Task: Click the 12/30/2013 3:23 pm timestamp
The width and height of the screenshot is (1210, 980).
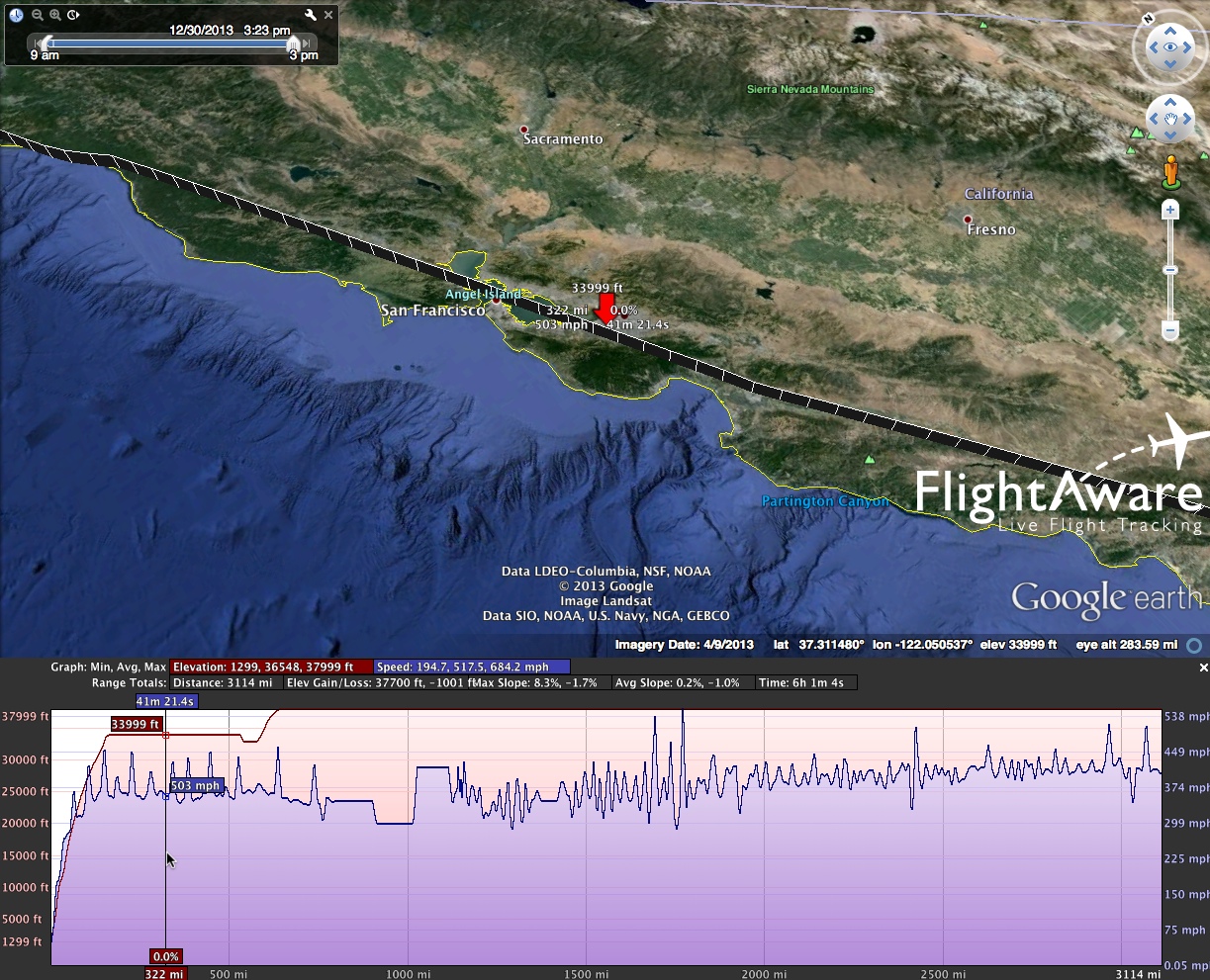Action: (x=230, y=30)
